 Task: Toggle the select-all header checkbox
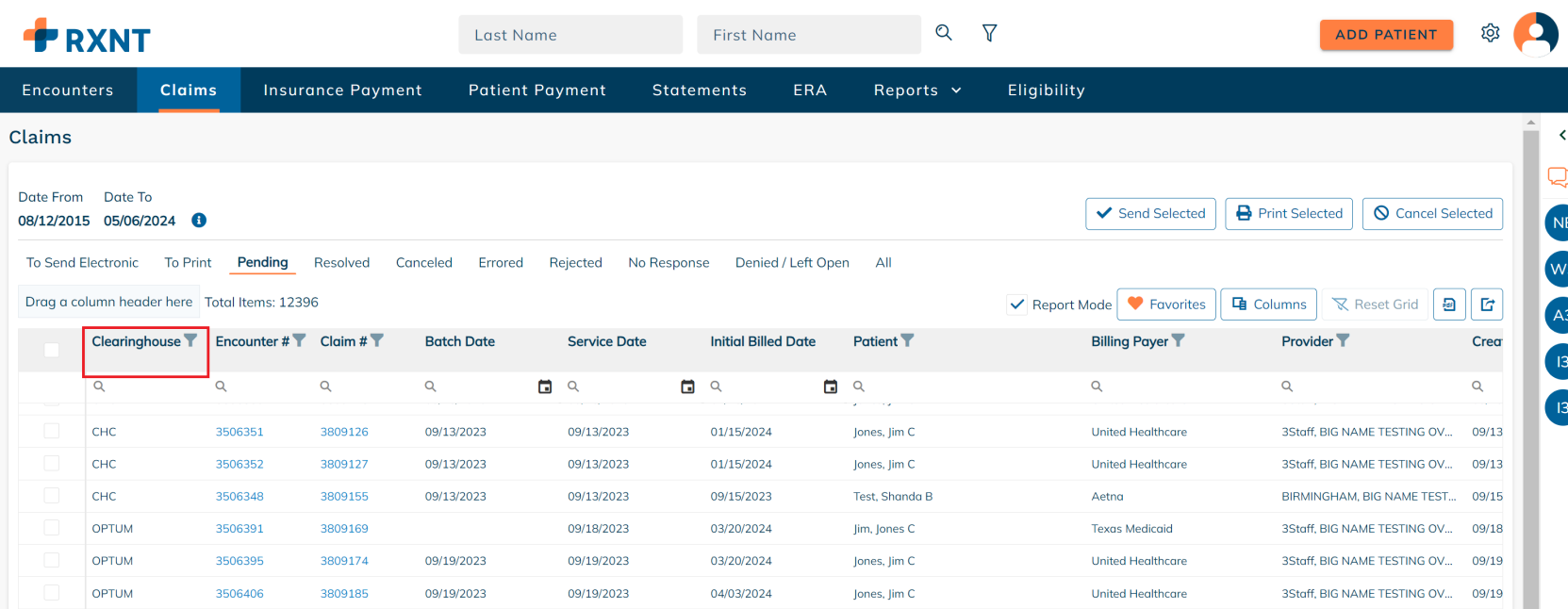coord(52,350)
